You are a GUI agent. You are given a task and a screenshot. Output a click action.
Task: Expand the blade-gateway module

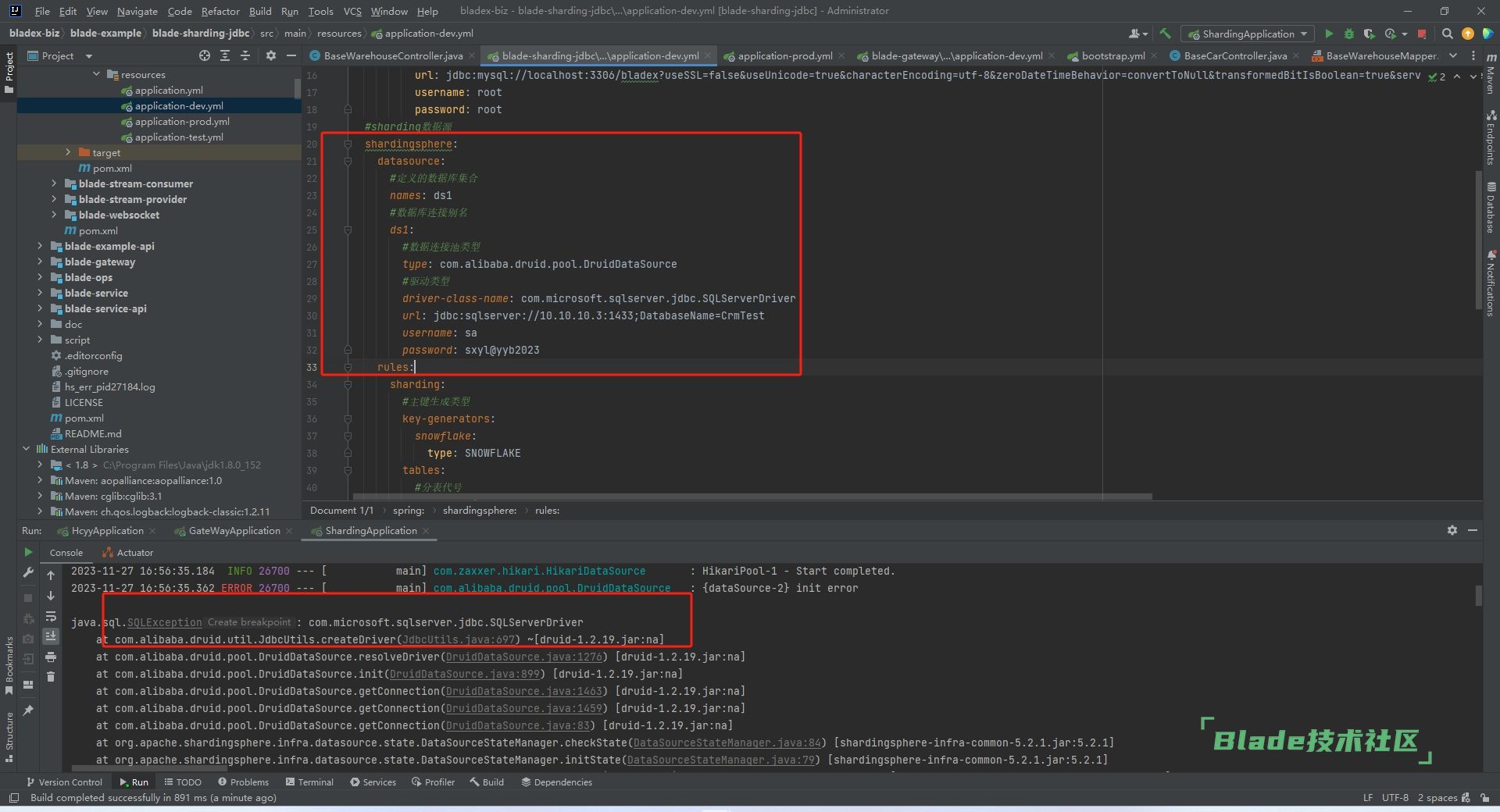tap(40, 262)
